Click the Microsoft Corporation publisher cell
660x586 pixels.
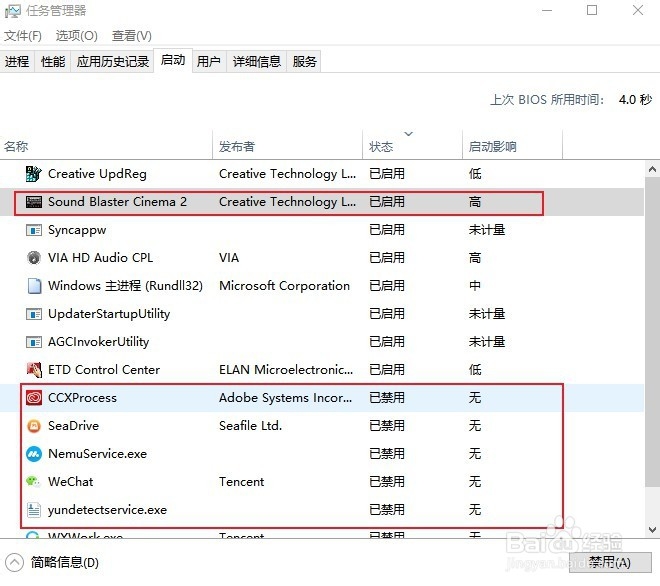[285, 286]
